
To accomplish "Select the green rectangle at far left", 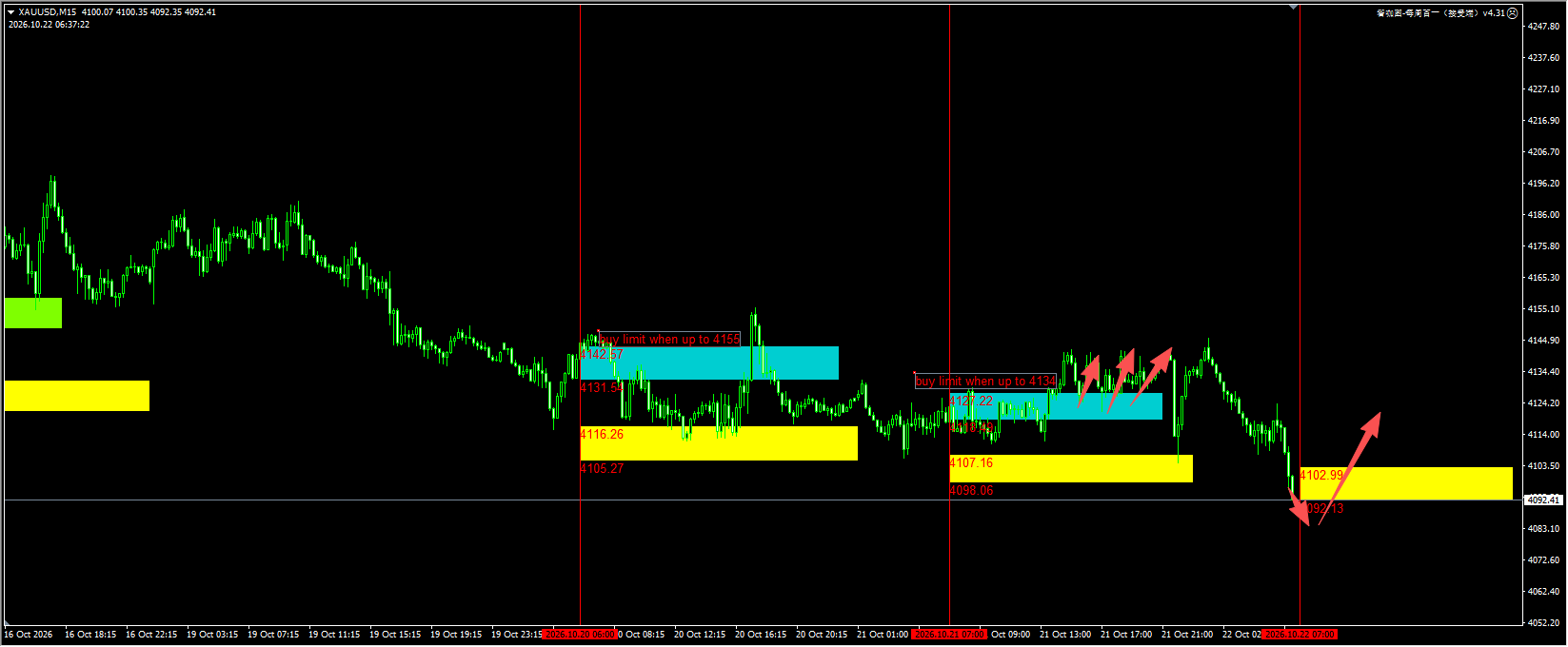I will [x=33, y=313].
